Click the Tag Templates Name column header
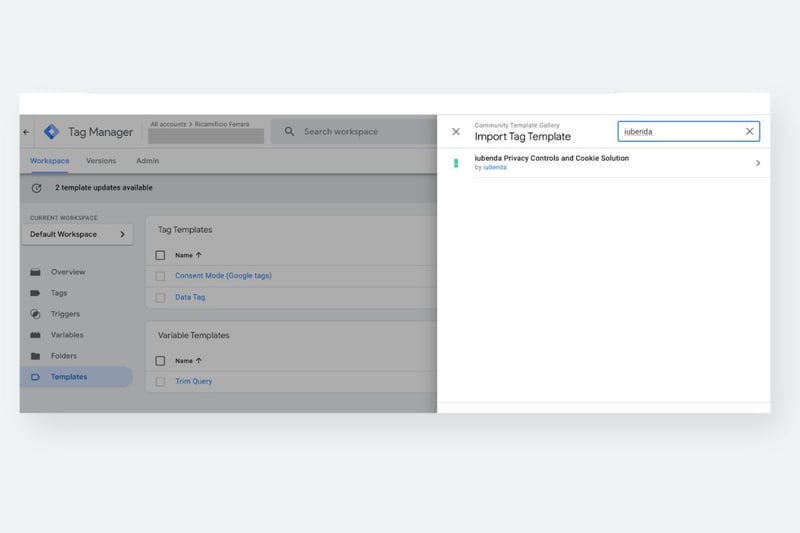This screenshot has width=800, height=533. 184,255
